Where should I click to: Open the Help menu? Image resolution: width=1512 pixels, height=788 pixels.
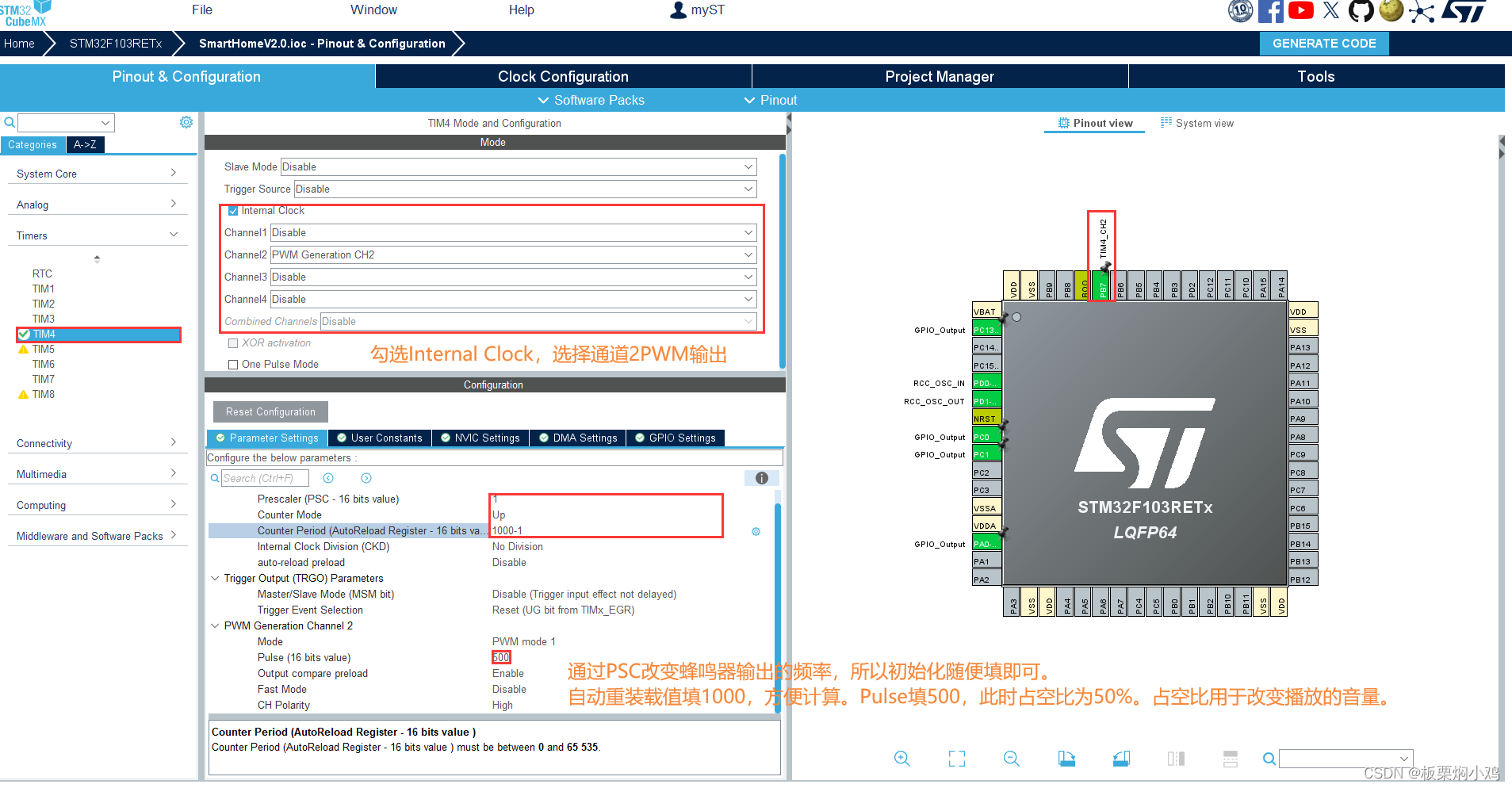point(521,10)
